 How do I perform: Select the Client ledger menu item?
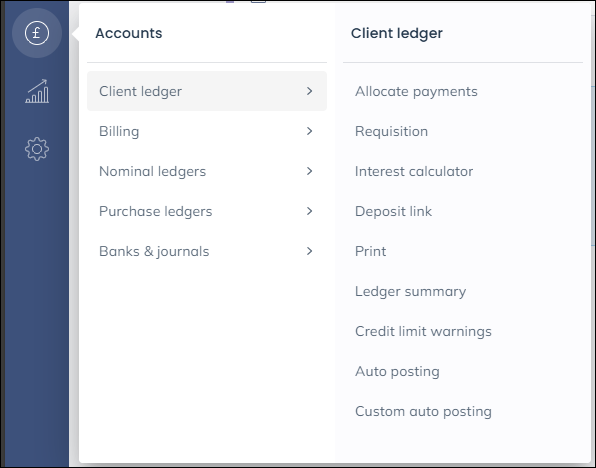click(x=207, y=91)
